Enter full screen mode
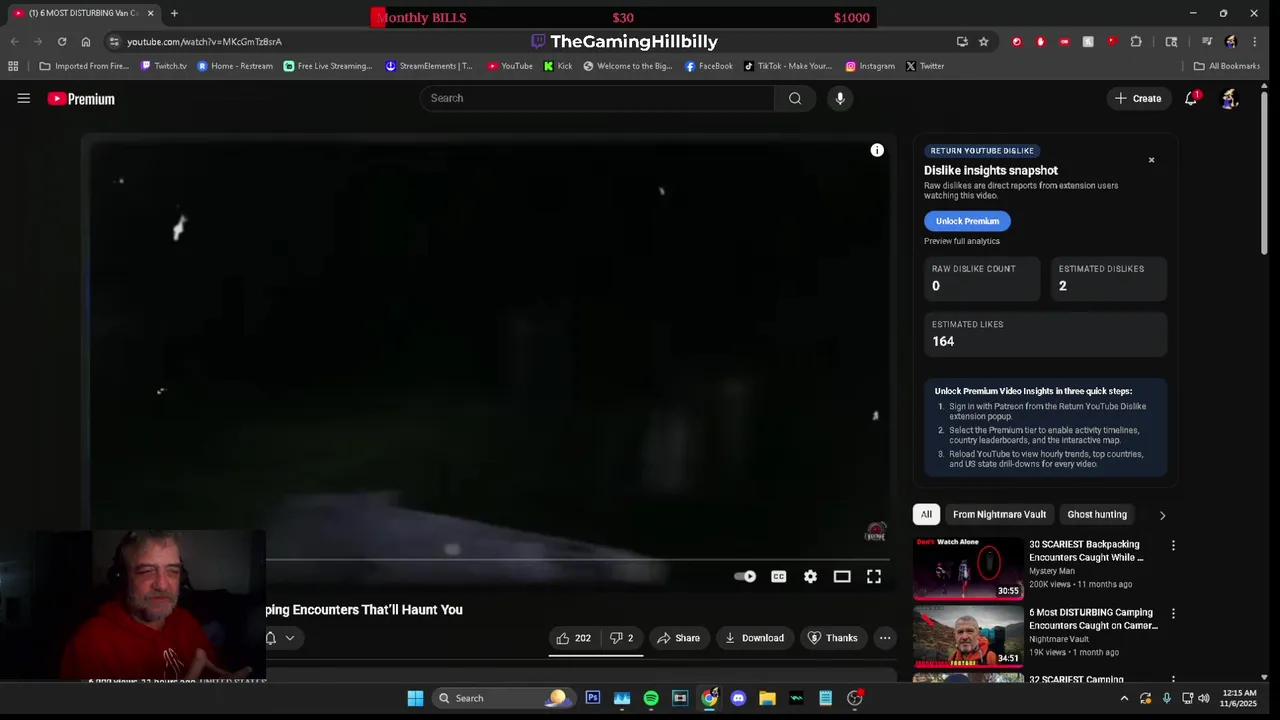The width and height of the screenshot is (1280, 720). click(x=874, y=576)
